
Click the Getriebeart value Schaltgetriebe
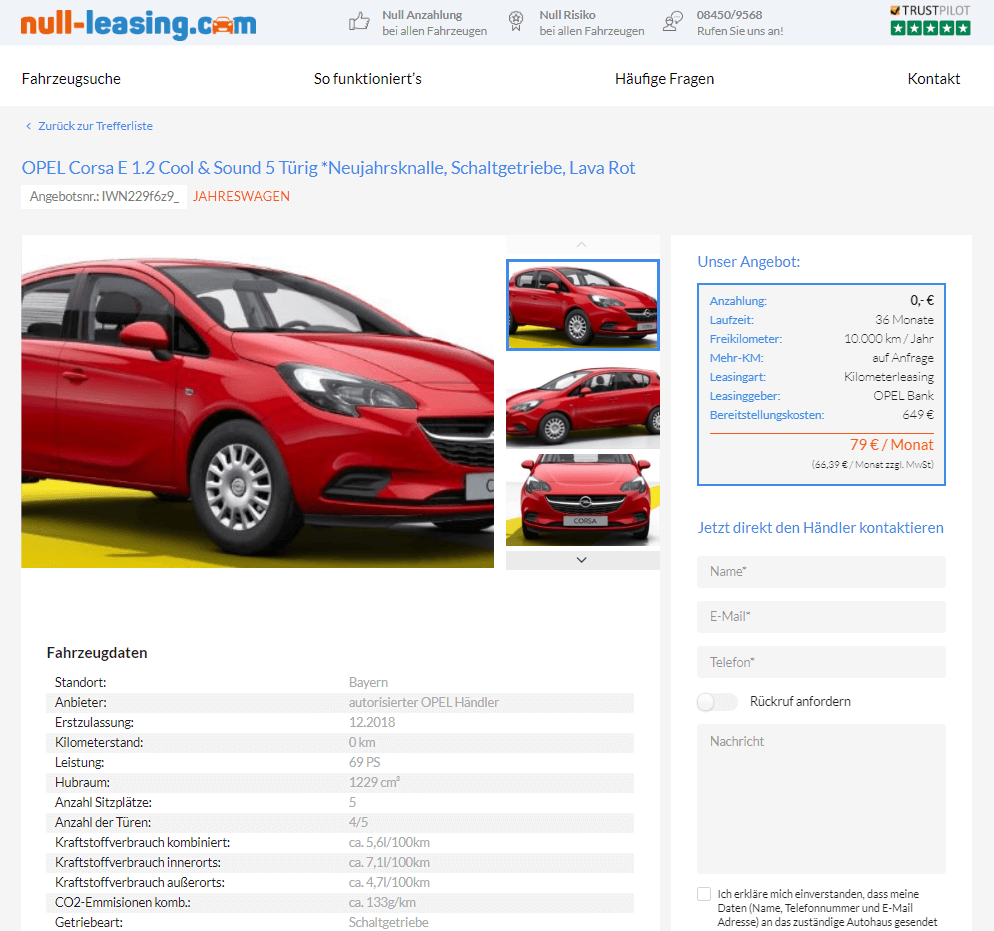389,923
